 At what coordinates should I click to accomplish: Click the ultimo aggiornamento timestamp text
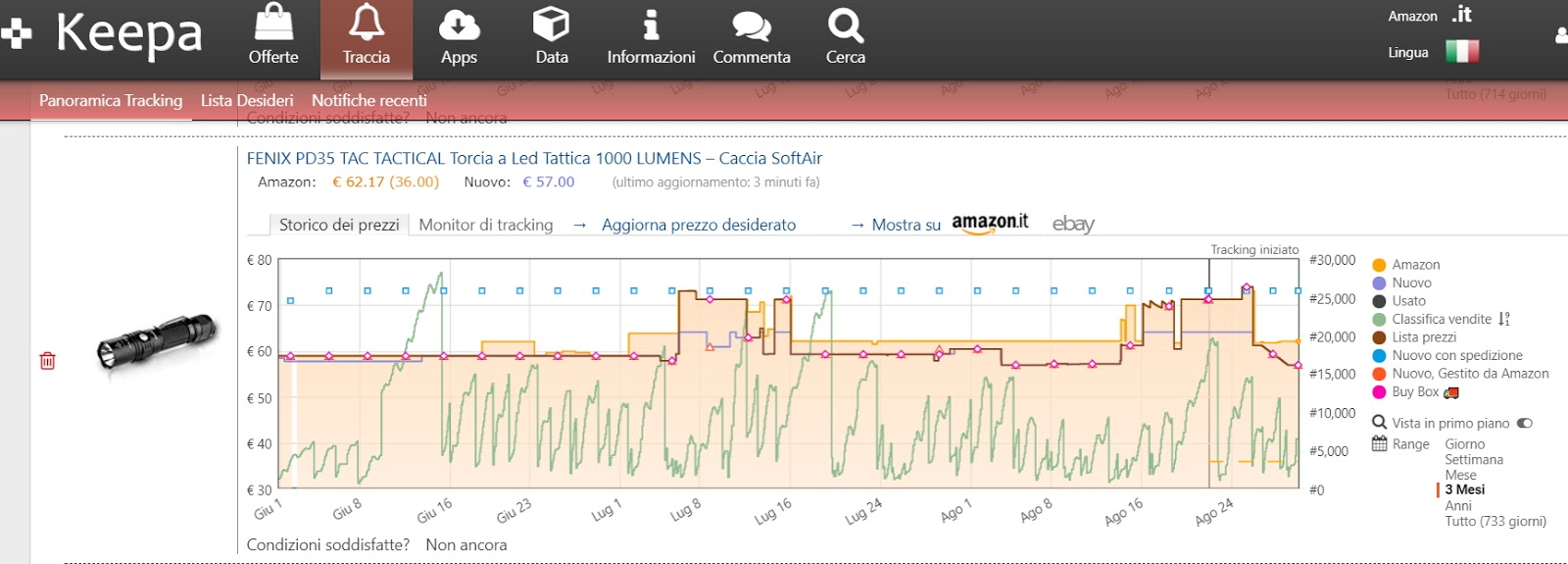715,181
